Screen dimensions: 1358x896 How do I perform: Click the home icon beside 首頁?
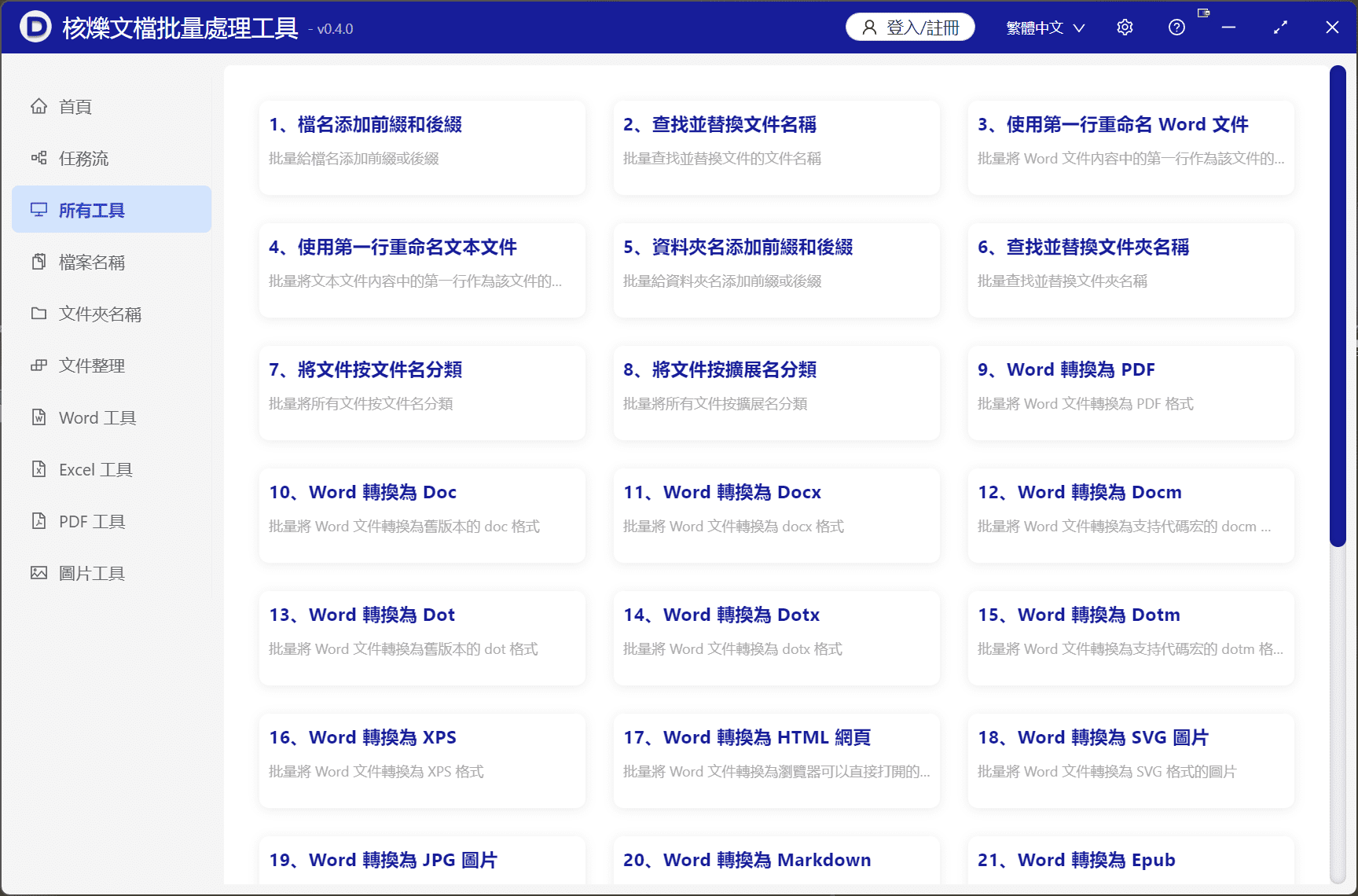click(x=39, y=106)
